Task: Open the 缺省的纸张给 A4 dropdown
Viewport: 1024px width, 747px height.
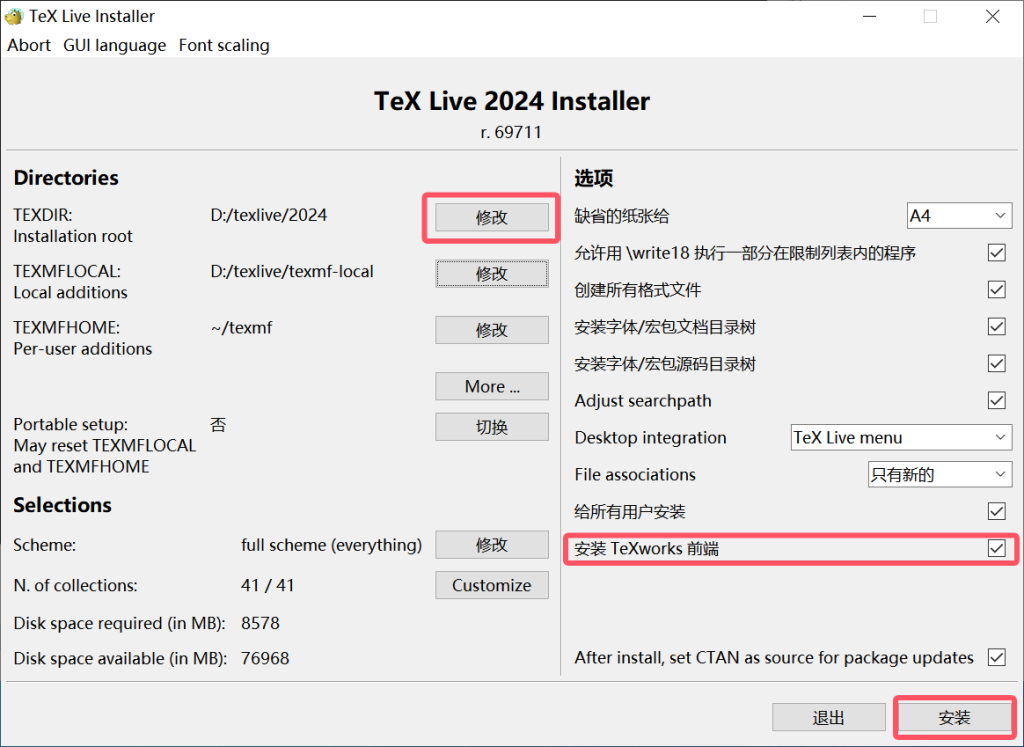Action: click(959, 215)
